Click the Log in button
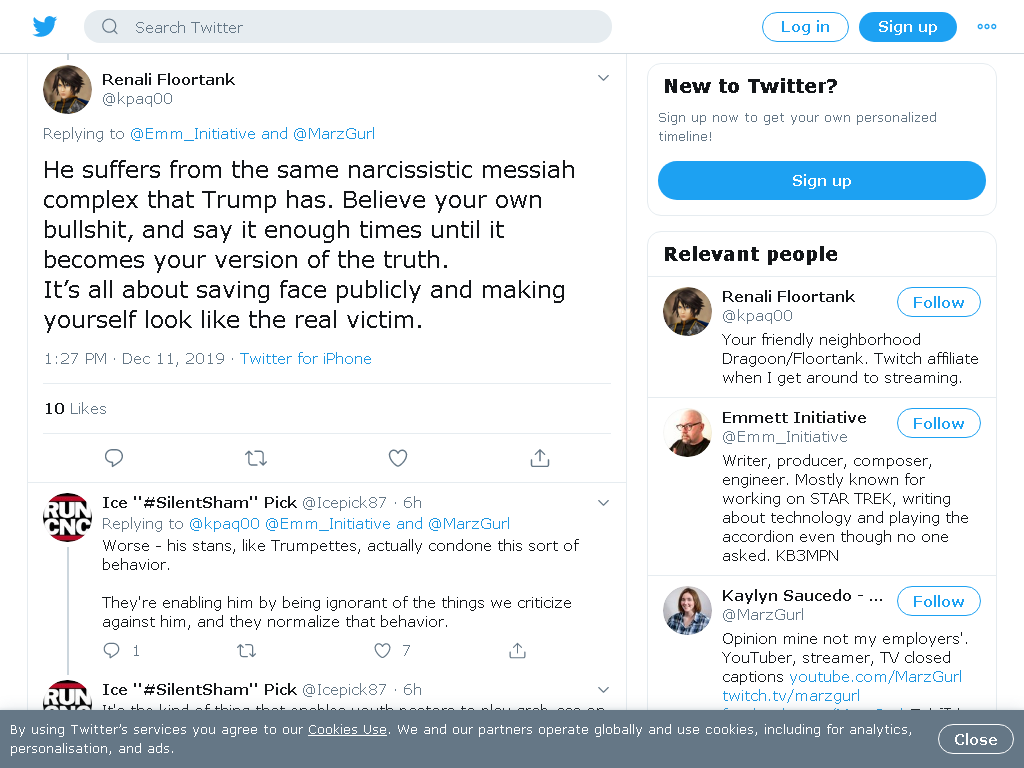1024x768 pixels. [805, 27]
